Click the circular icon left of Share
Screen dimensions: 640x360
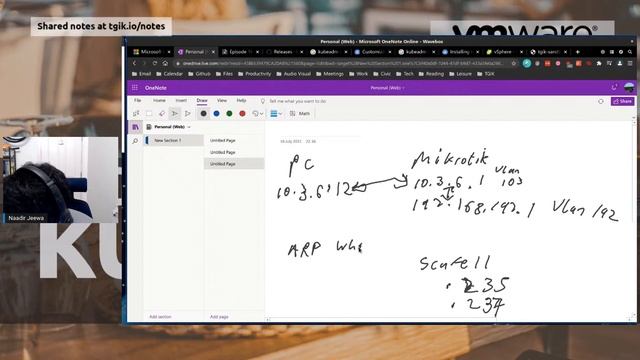[x=601, y=101]
